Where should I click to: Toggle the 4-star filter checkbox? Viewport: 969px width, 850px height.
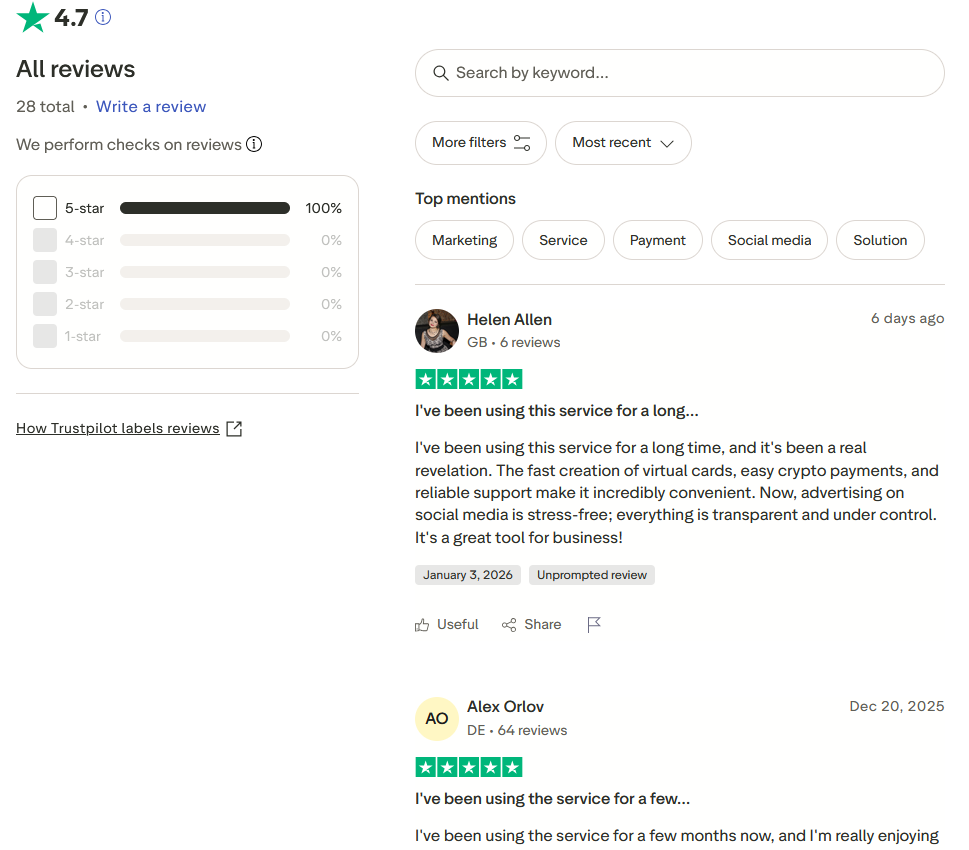(45, 240)
